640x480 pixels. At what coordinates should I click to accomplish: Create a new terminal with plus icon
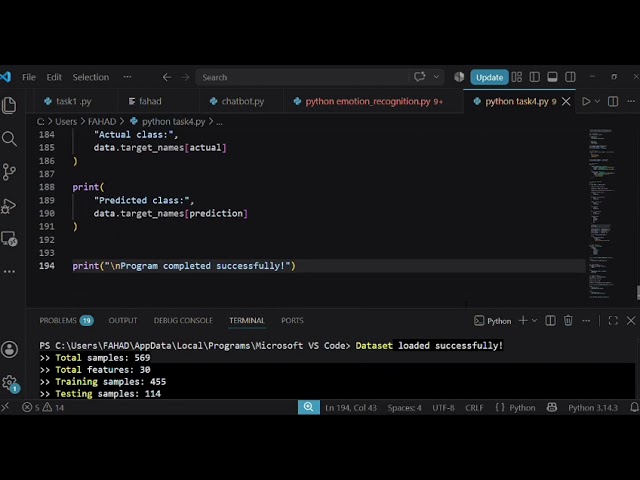tap(523, 320)
